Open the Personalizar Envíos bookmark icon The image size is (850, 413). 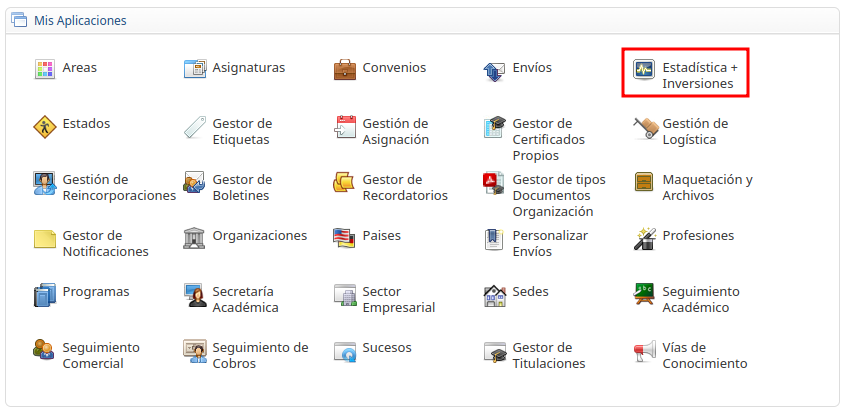coord(494,239)
